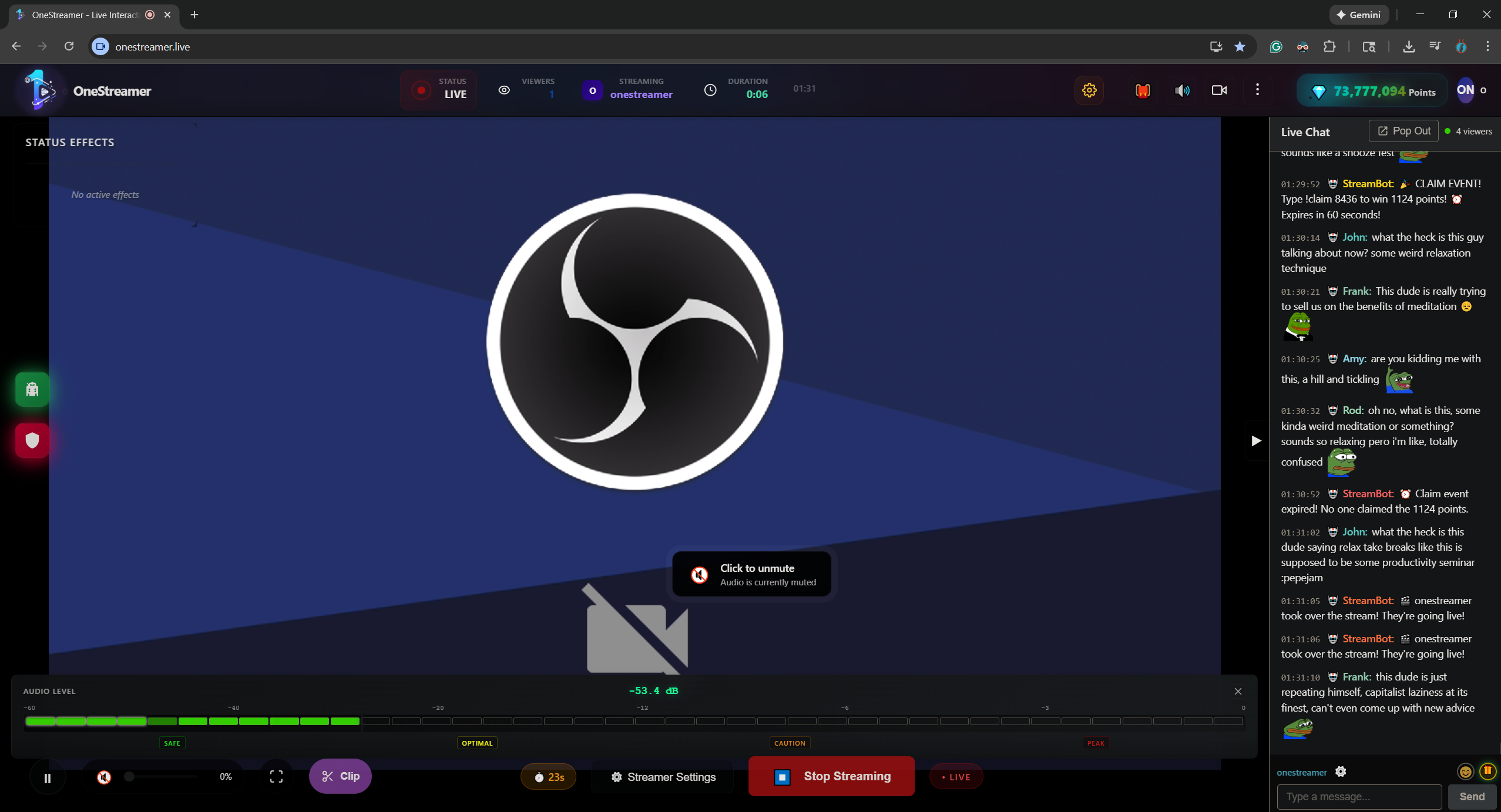
Task: Pop Out the Live Chat window
Action: 1403,131
